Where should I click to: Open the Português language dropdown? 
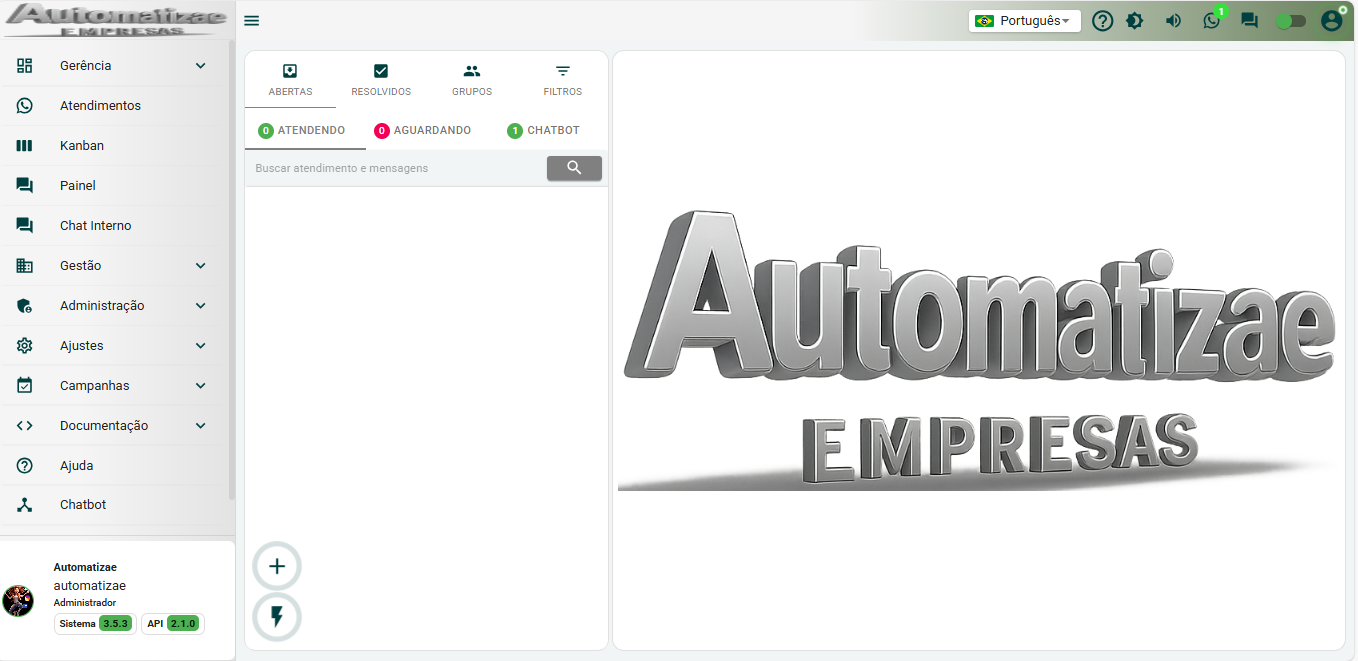pyautogui.click(x=1024, y=20)
